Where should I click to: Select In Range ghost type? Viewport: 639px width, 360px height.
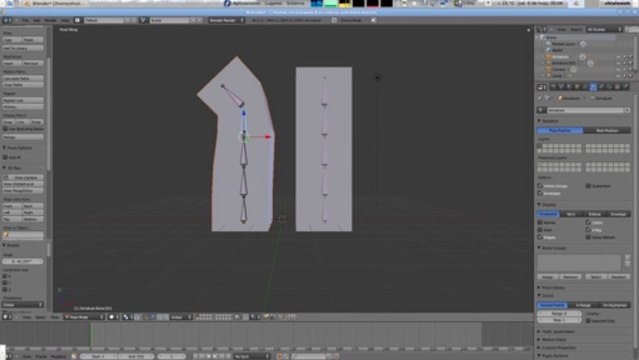583,305
